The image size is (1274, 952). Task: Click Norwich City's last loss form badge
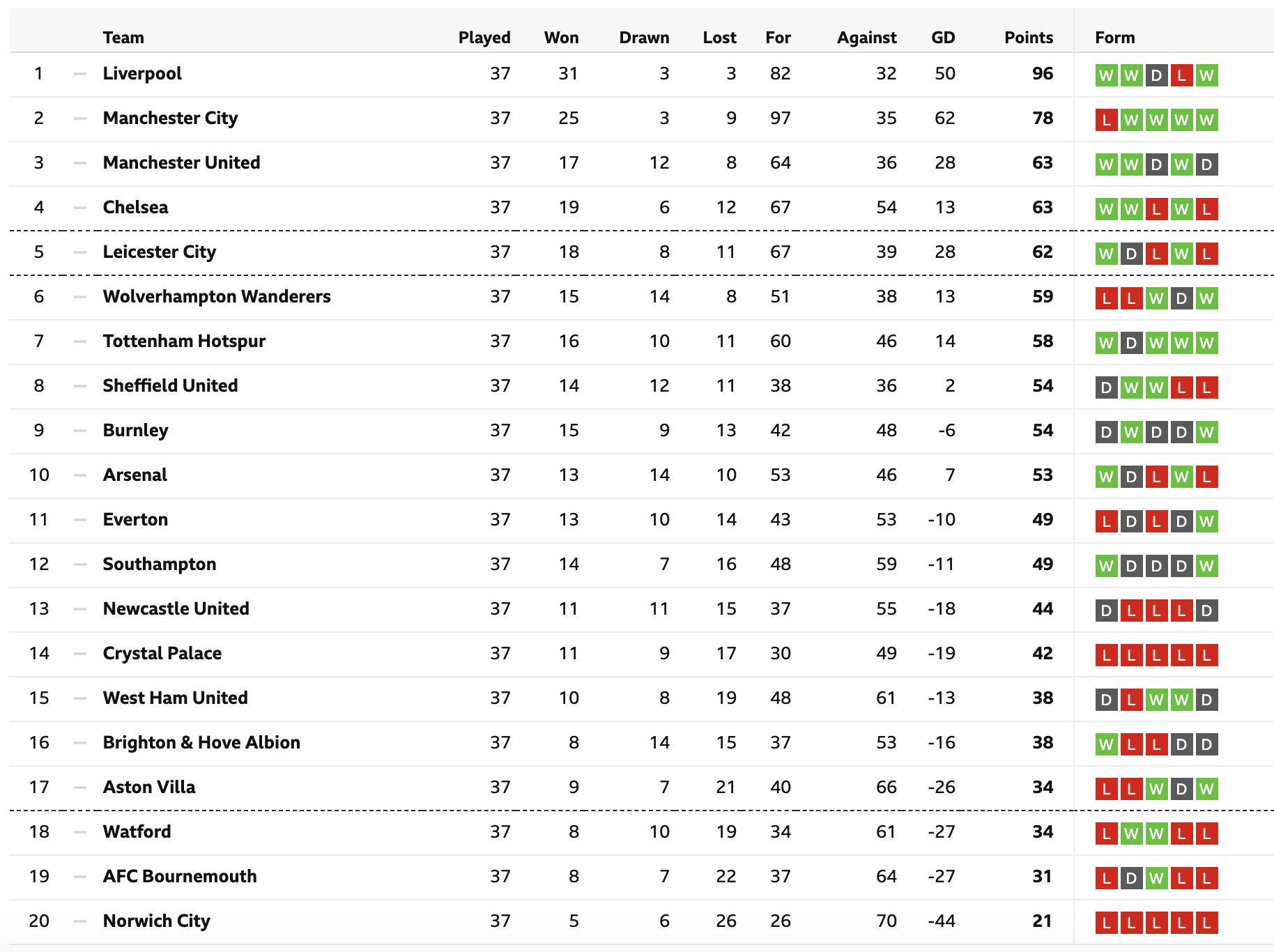[x=1206, y=923]
